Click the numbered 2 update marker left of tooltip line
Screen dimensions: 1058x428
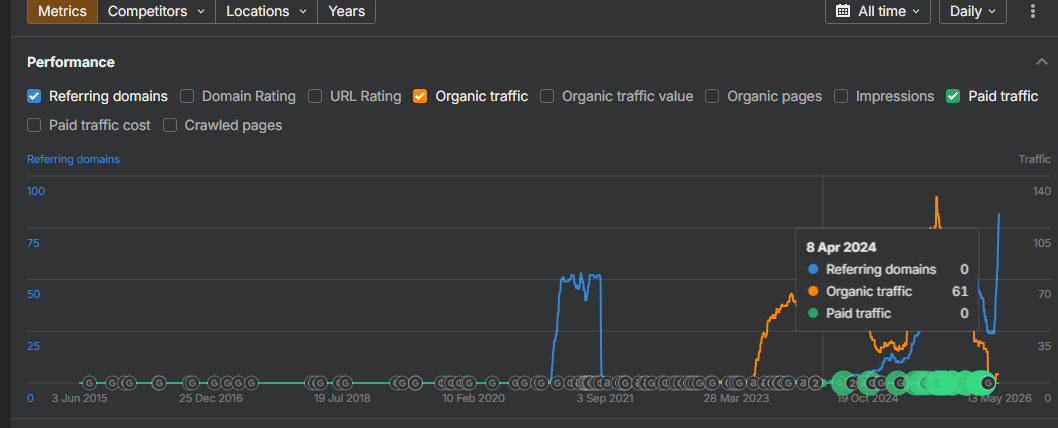tap(816, 383)
